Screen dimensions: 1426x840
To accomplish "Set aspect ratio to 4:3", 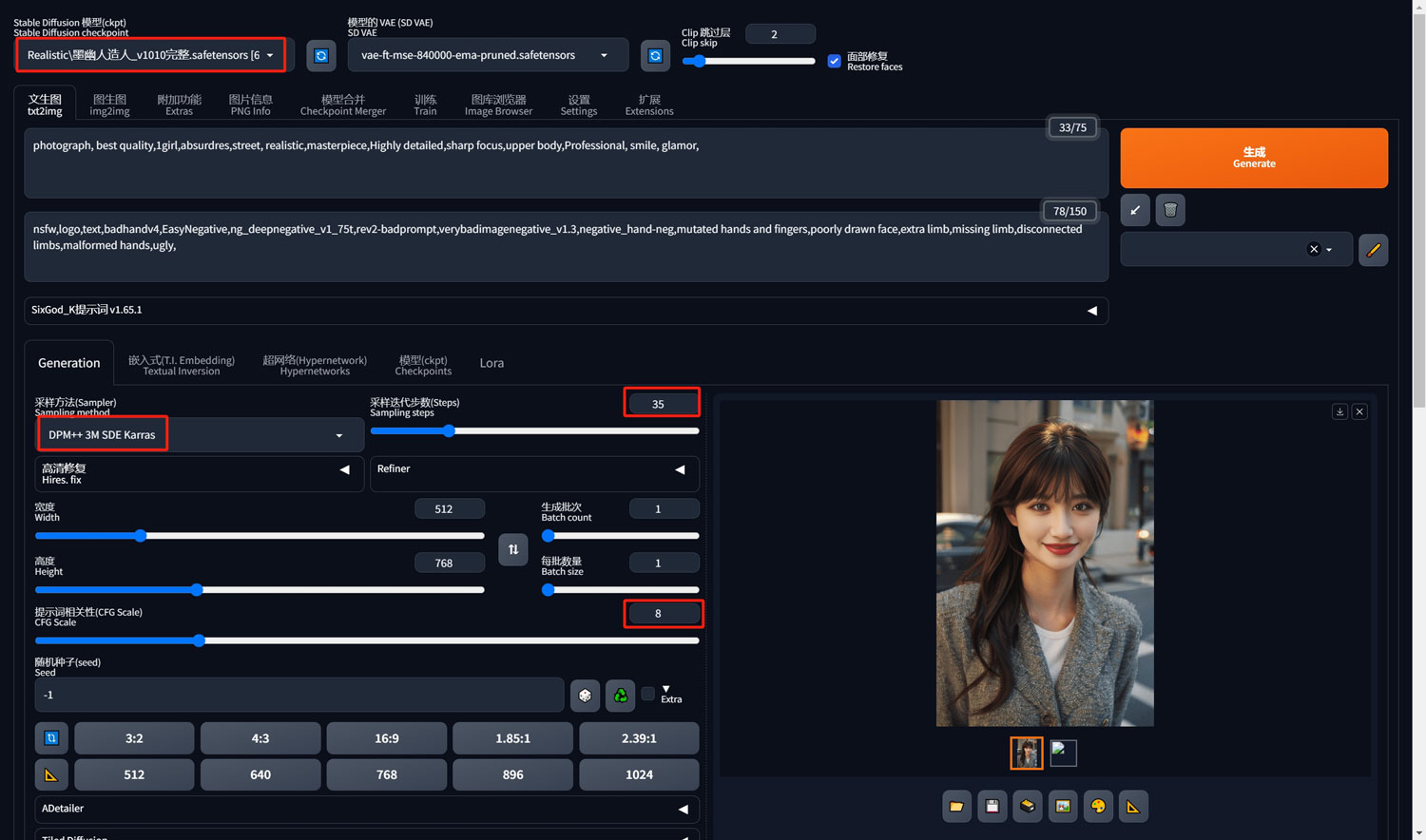I will [260, 737].
